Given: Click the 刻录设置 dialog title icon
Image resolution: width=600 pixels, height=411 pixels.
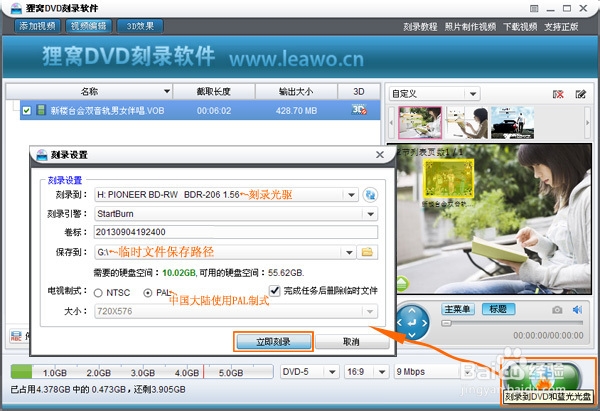Looking at the screenshot, I should point(41,155).
